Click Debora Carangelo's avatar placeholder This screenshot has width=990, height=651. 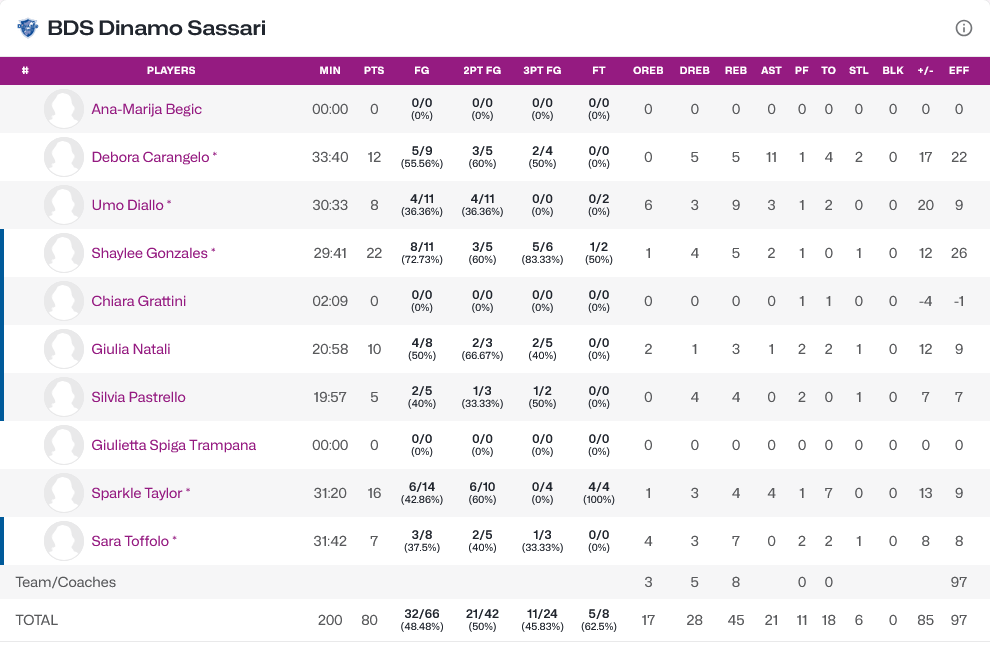pos(64,157)
